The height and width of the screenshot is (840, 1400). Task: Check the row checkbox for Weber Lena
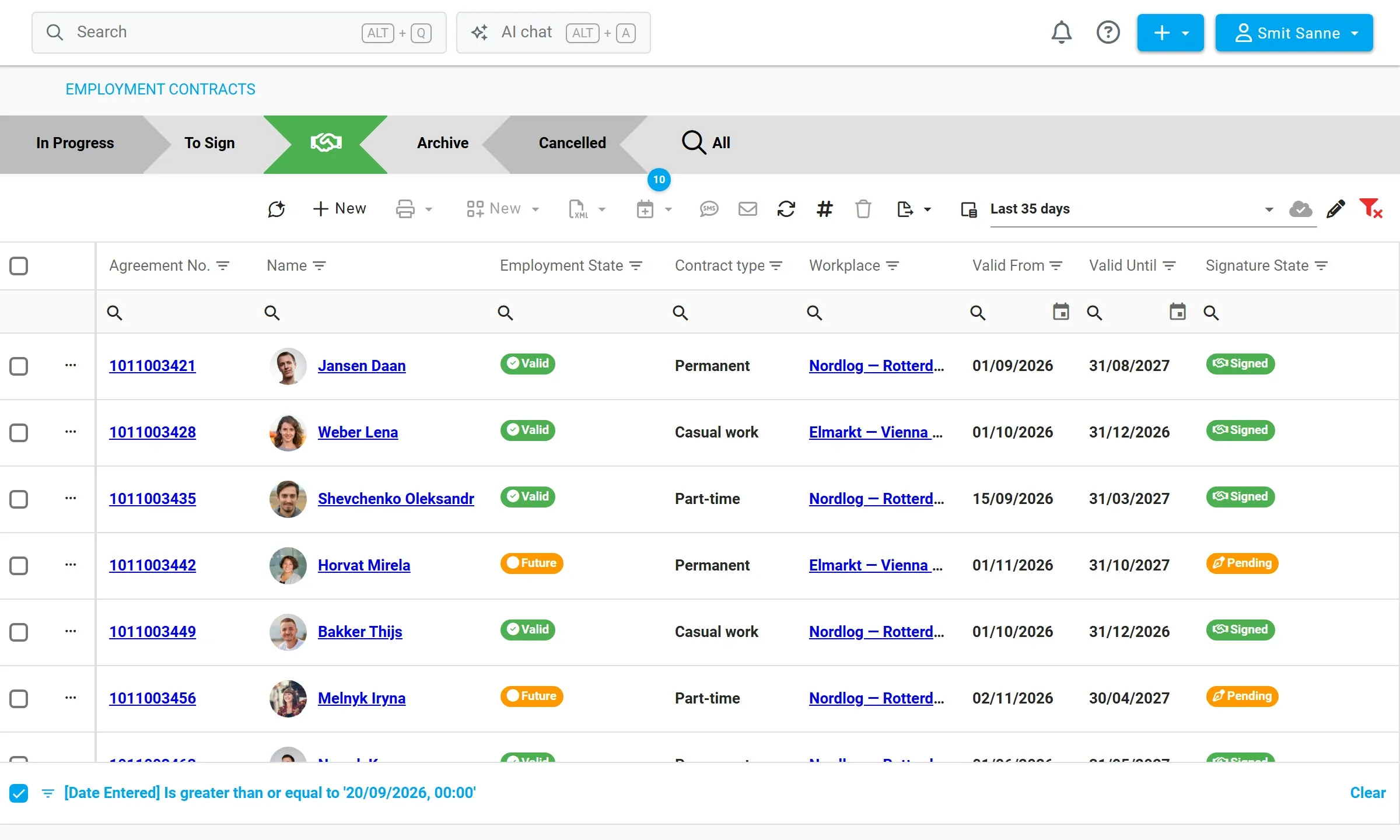coord(19,433)
